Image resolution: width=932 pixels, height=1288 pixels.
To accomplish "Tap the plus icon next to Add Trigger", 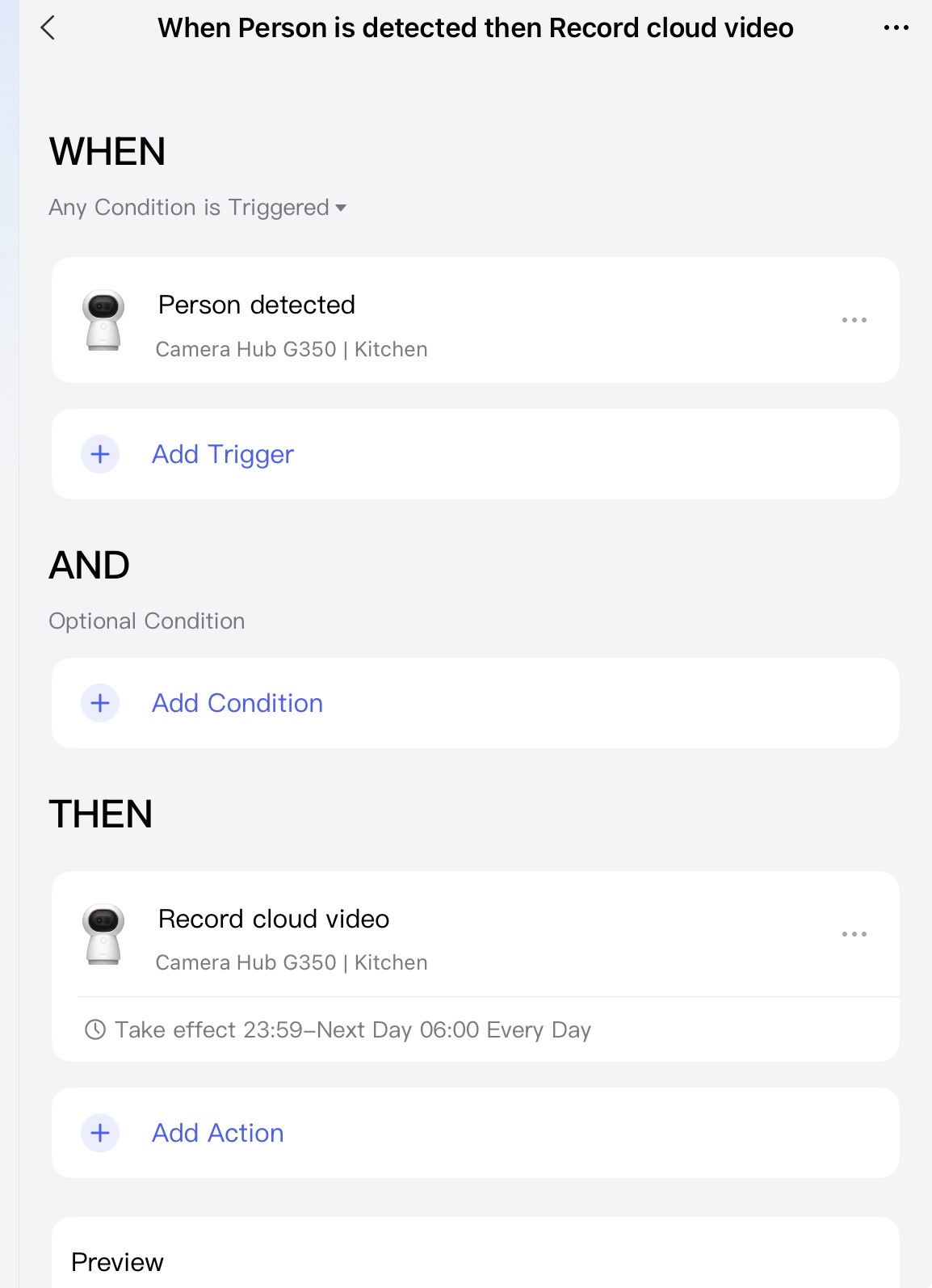I will [x=100, y=454].
